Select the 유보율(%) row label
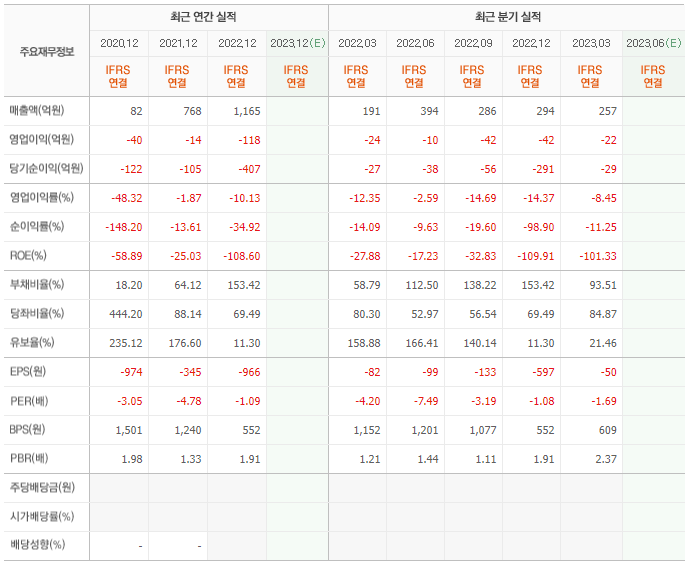The width and height of the screenshot is (689, 564). click(x=32, y=342)
